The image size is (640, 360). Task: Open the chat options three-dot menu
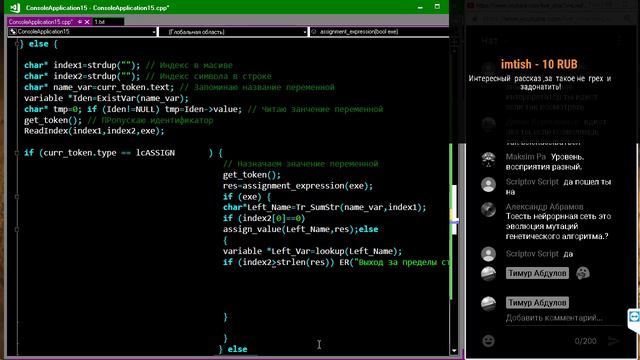click(x=619, y=40)
